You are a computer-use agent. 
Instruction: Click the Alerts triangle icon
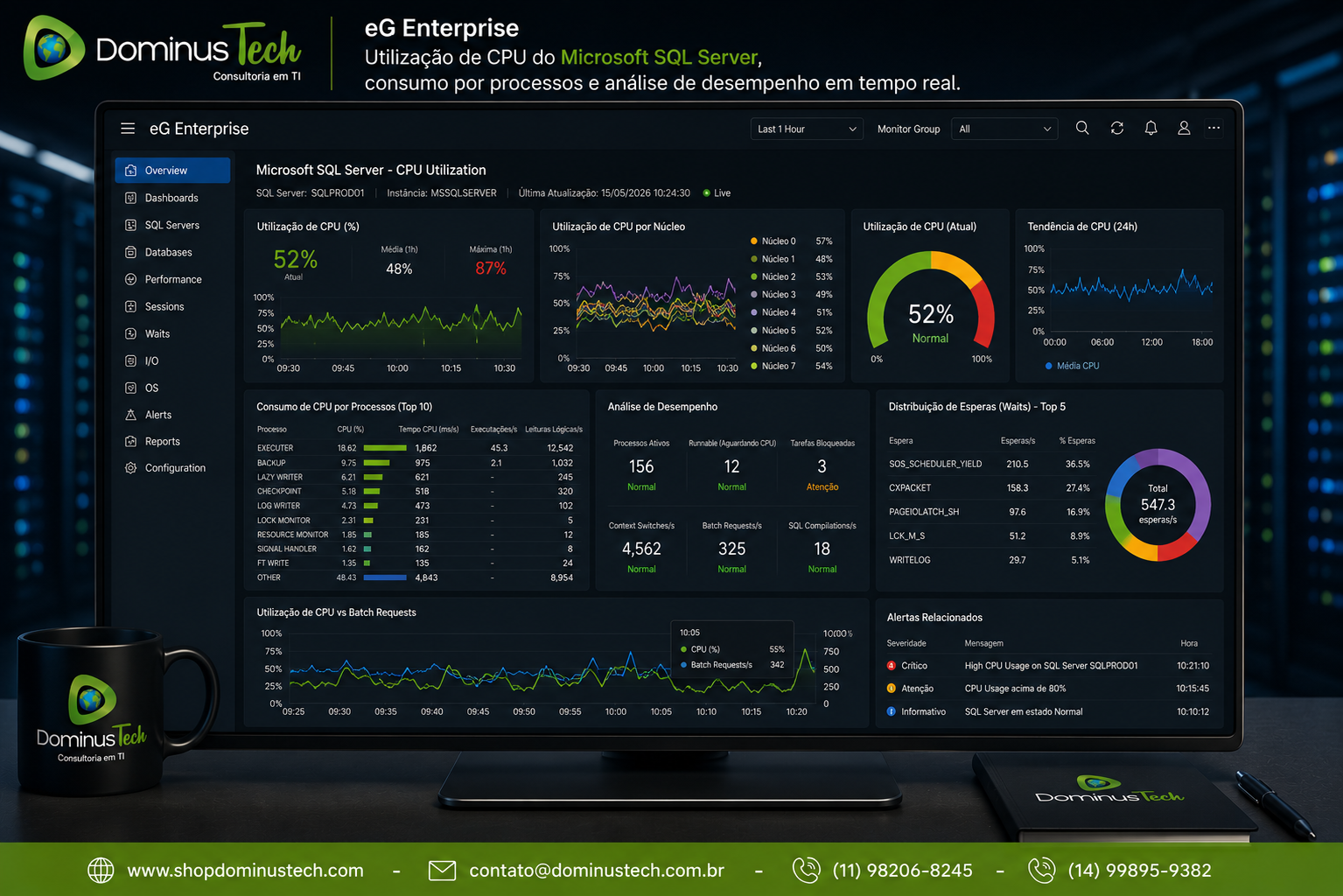(130, 415)
